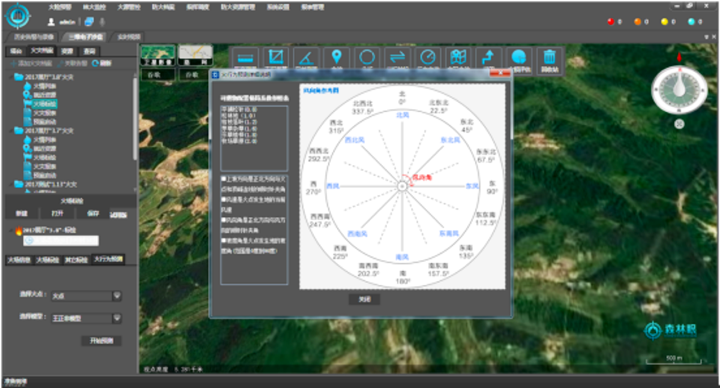Switch to the 火行为预测 tab
The image size is (720, 388).
point(108,259)
